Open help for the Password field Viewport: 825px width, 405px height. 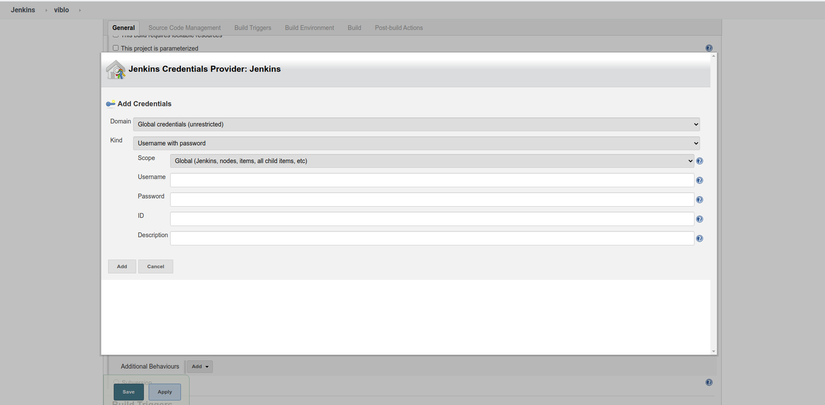[699, 200]
